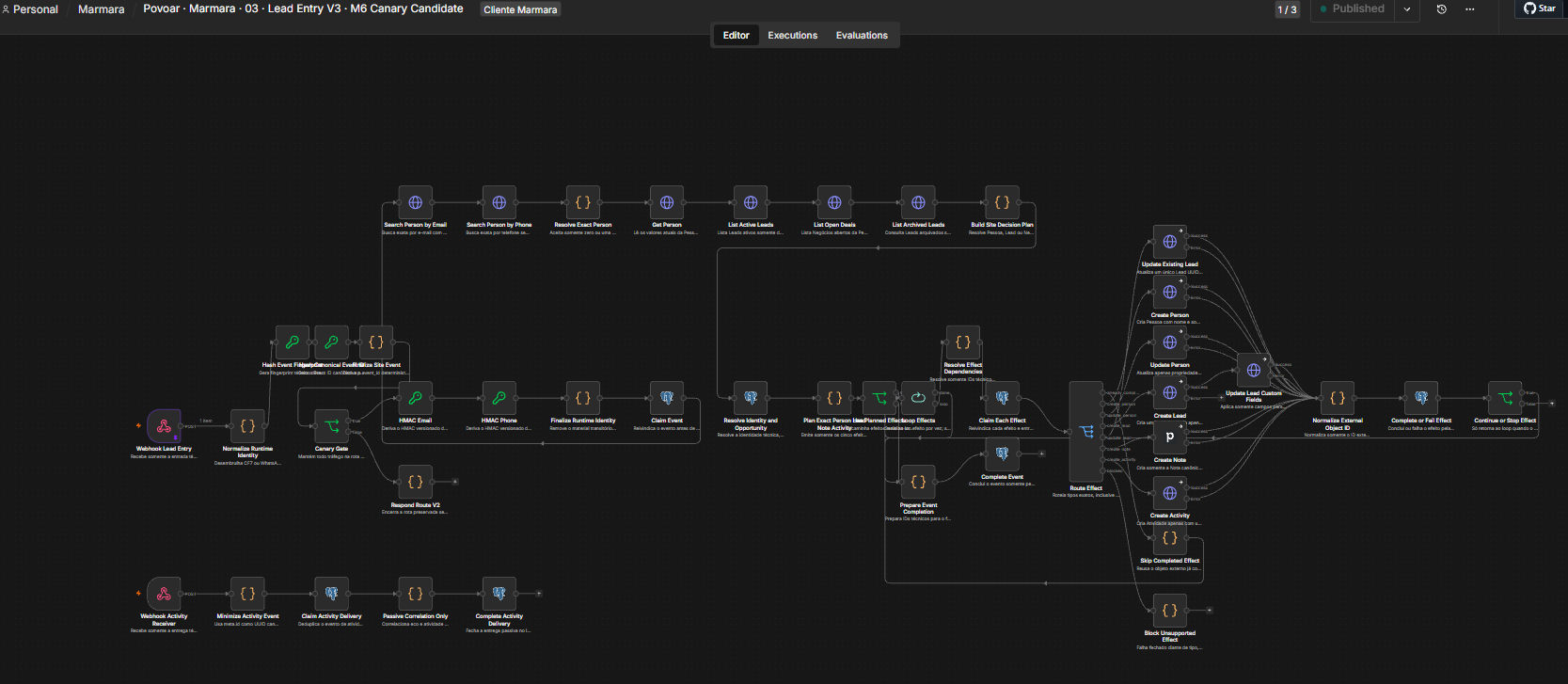The image size is (1568, 684).
Task: Switch to the Executions tab
Action: [793, 36]
